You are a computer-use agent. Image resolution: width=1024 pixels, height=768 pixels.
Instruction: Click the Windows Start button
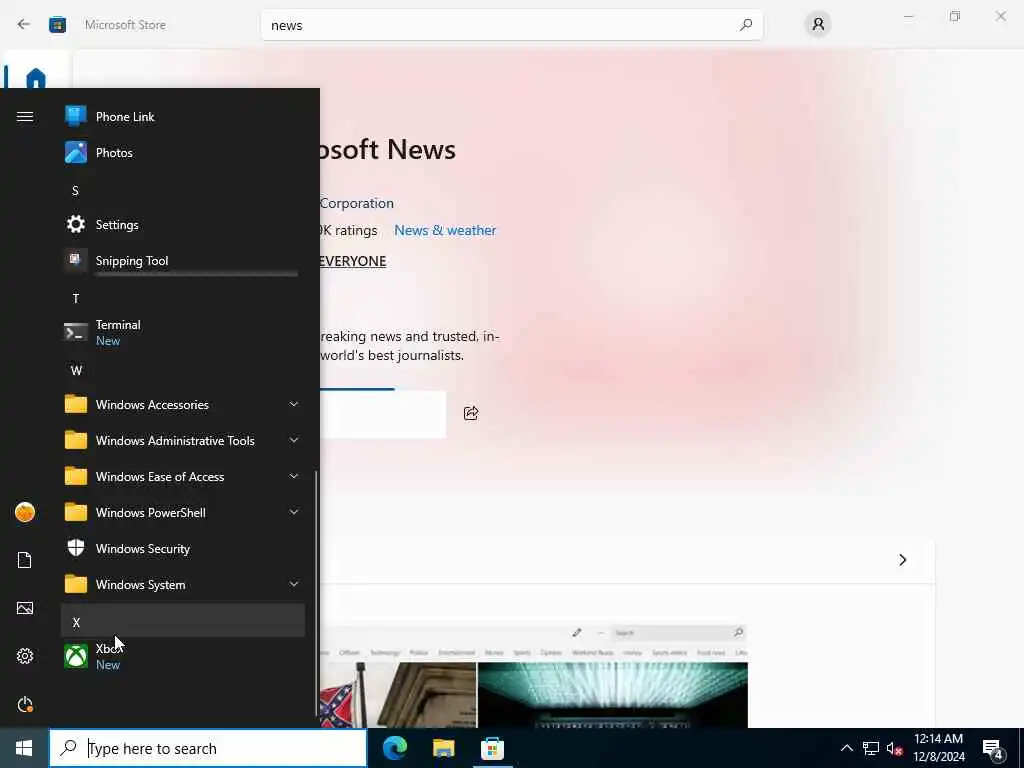click(24, 748)
